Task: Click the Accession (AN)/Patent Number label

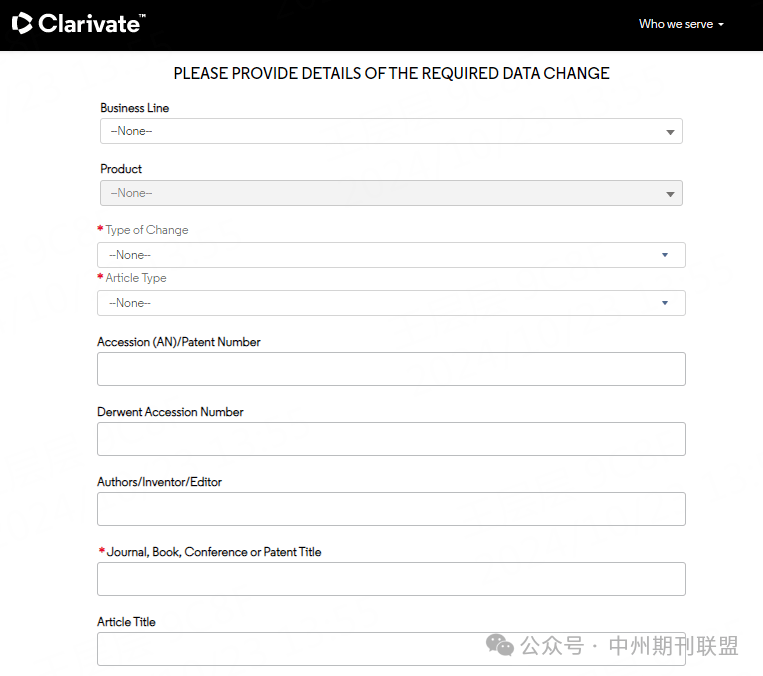Action: [x=179, y=342]
